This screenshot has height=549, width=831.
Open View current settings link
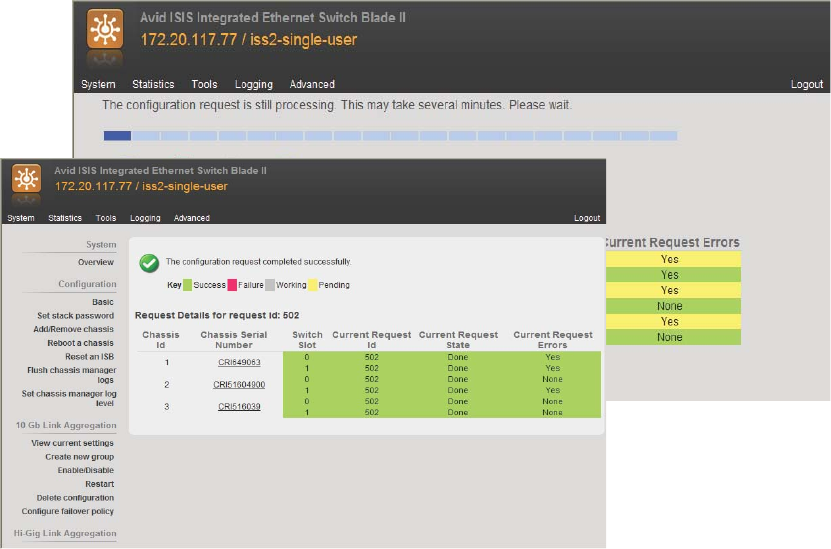pos(73,443)
